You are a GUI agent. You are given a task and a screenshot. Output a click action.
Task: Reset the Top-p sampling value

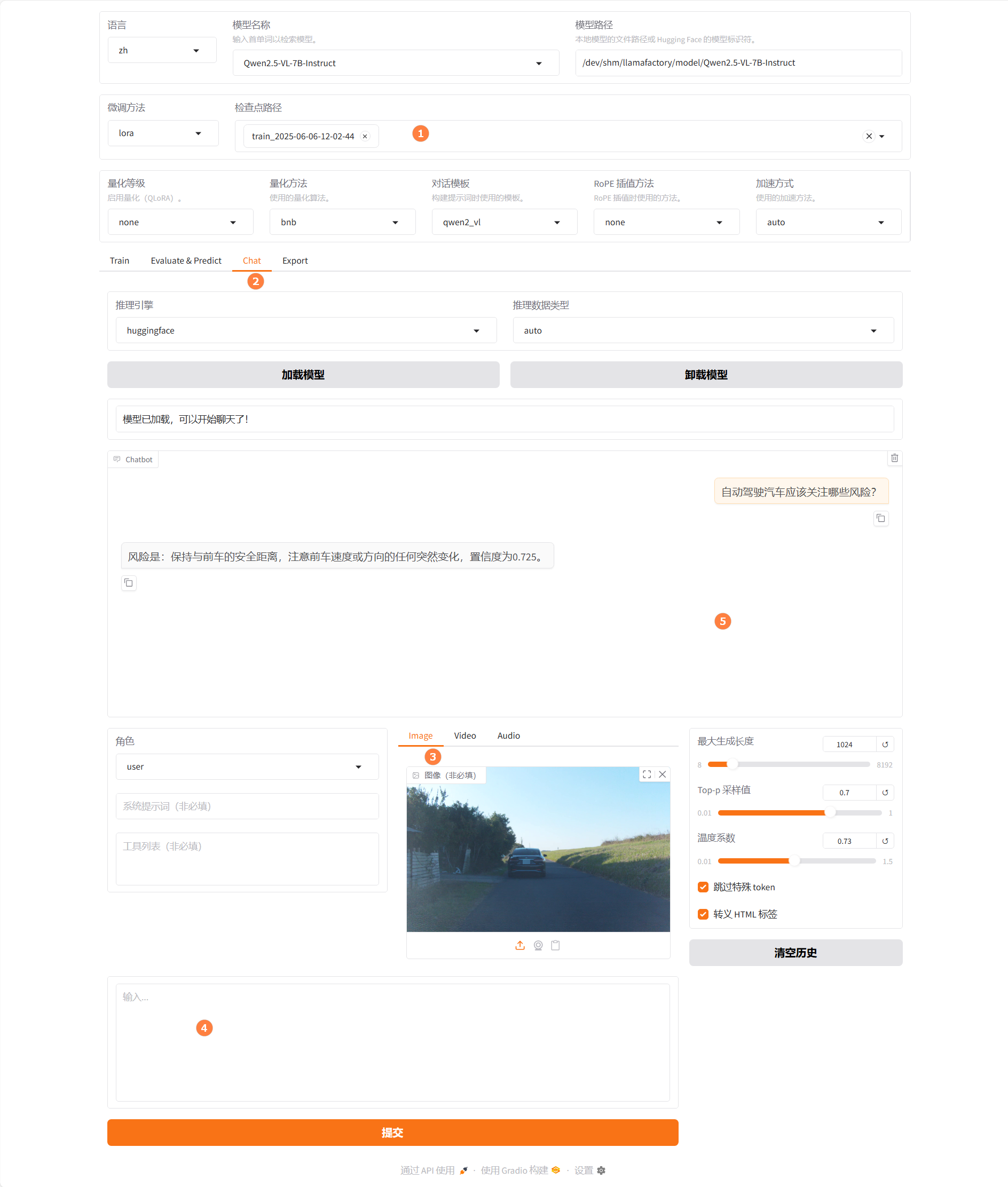[x=885, y=792]
